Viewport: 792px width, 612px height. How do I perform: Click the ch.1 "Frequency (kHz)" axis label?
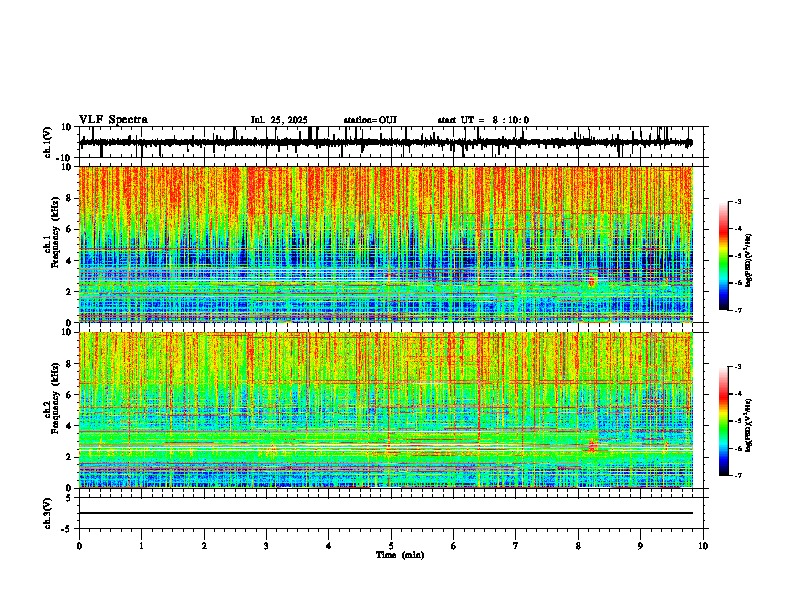pyautogui.click(x=55, y=232)
